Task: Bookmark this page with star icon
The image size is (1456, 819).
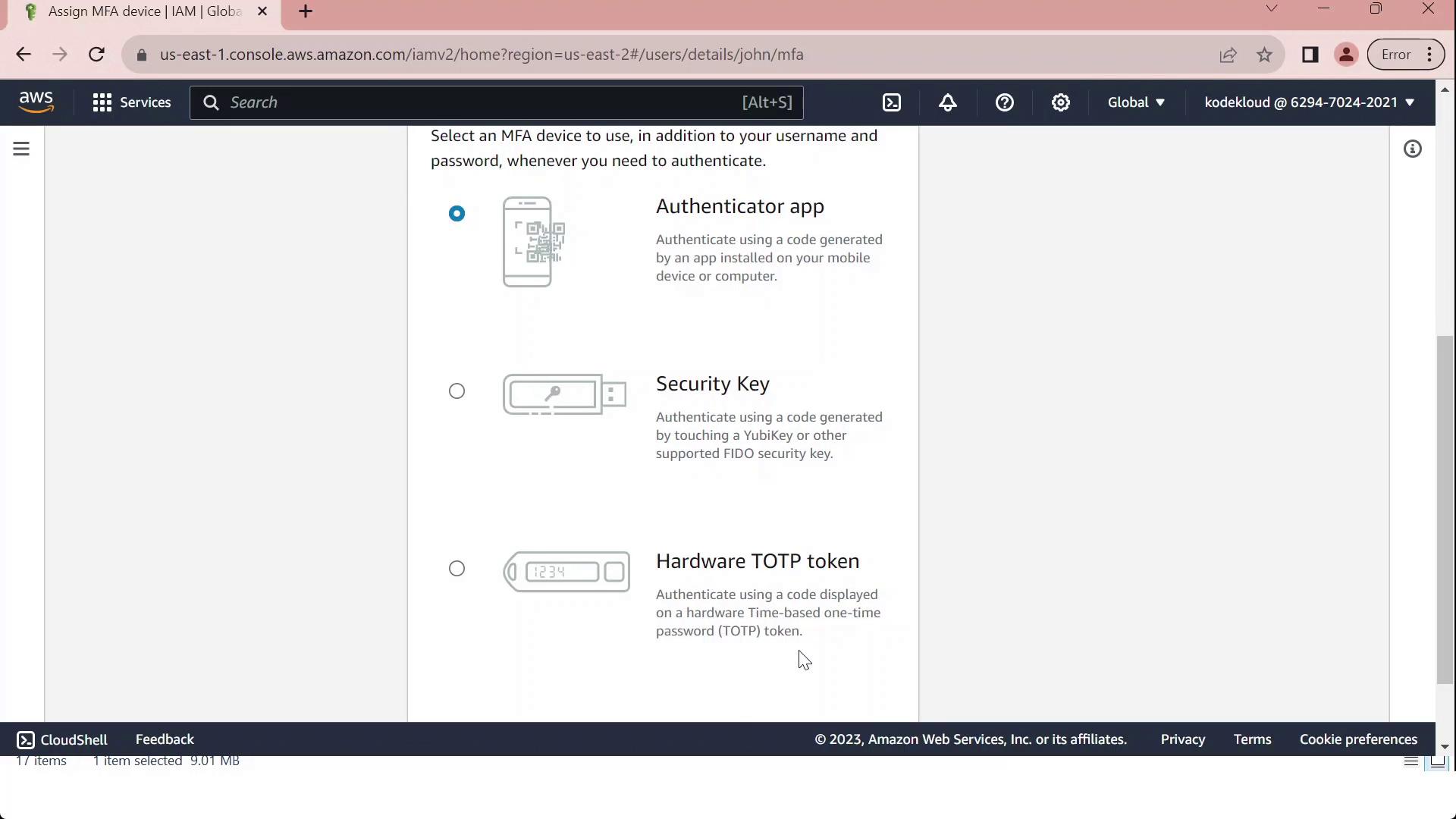Action: coord(1264,55)
